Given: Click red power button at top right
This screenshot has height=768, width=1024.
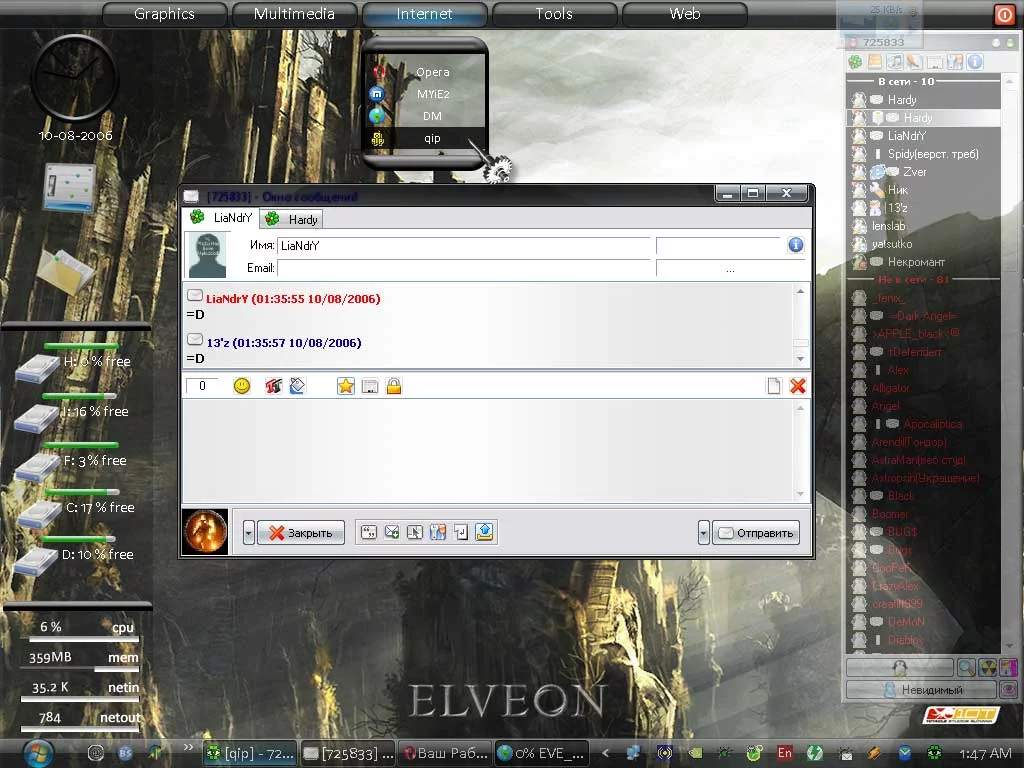Looking at the screenshot, I should click(x=1004, y=14).
